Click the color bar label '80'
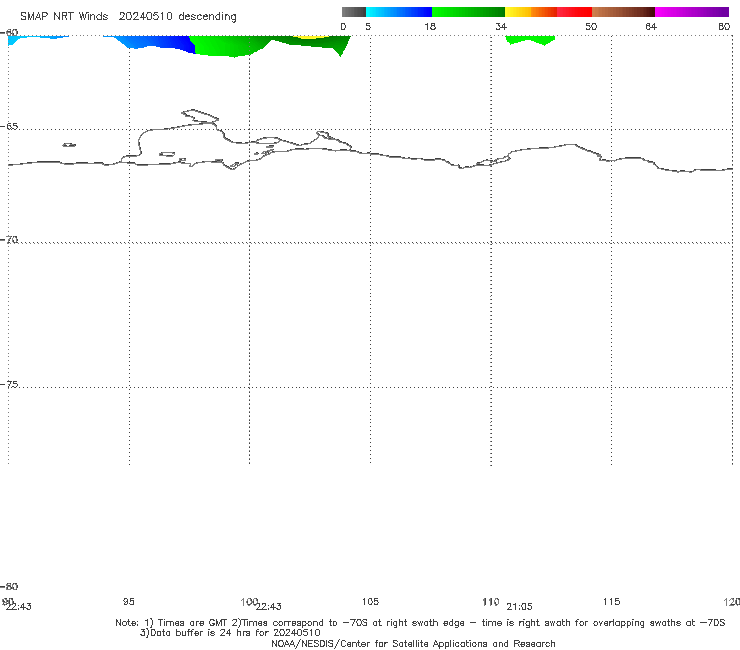 (724, 27)
